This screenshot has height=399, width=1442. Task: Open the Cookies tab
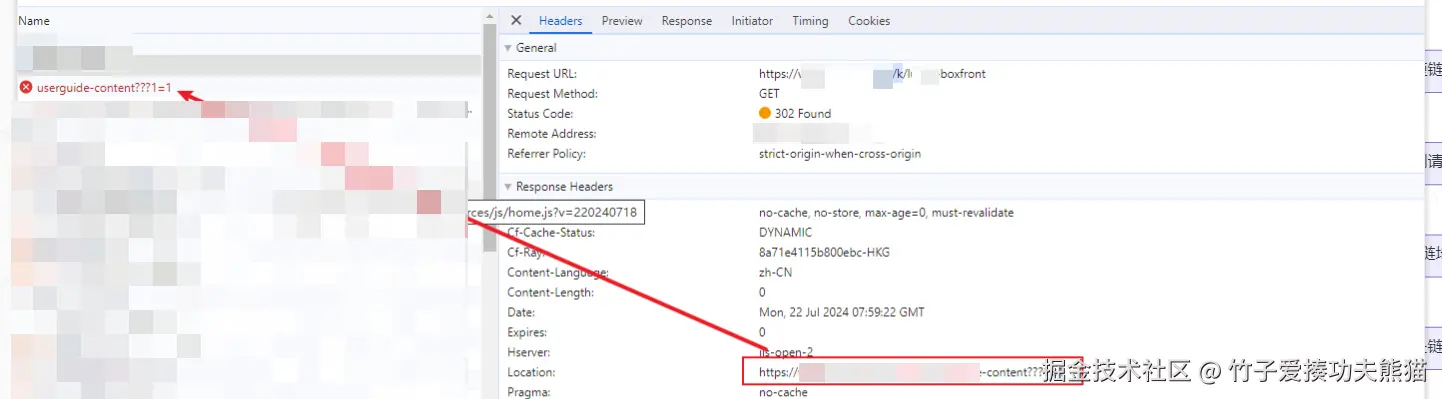pos(869,21)
